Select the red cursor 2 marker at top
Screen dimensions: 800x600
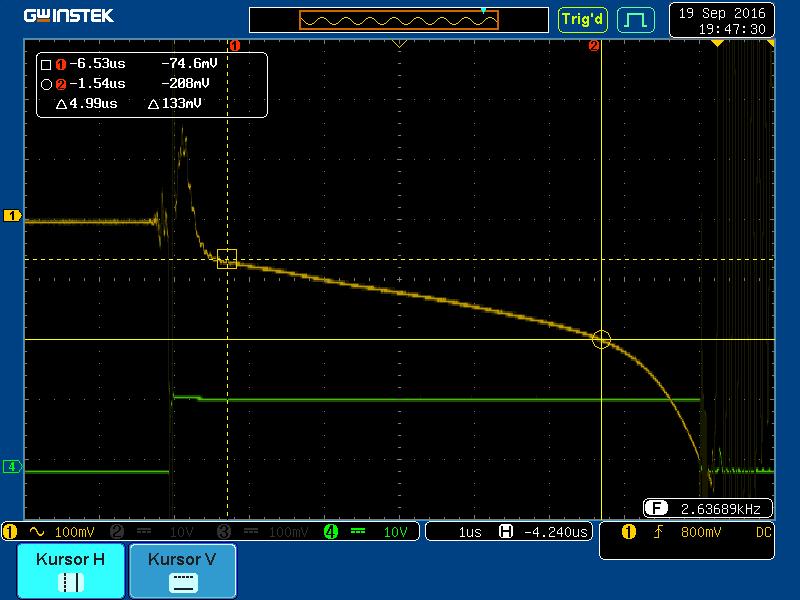click(594, 46)
